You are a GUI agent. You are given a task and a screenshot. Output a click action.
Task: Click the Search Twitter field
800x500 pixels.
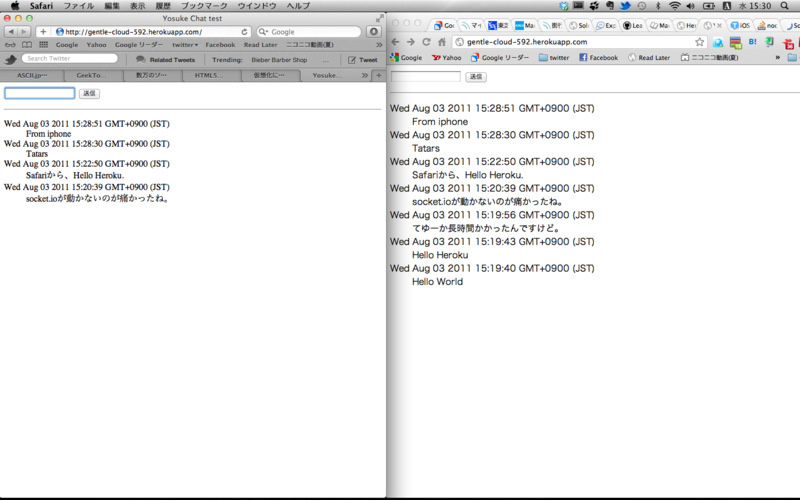click(x=69, y=59)
